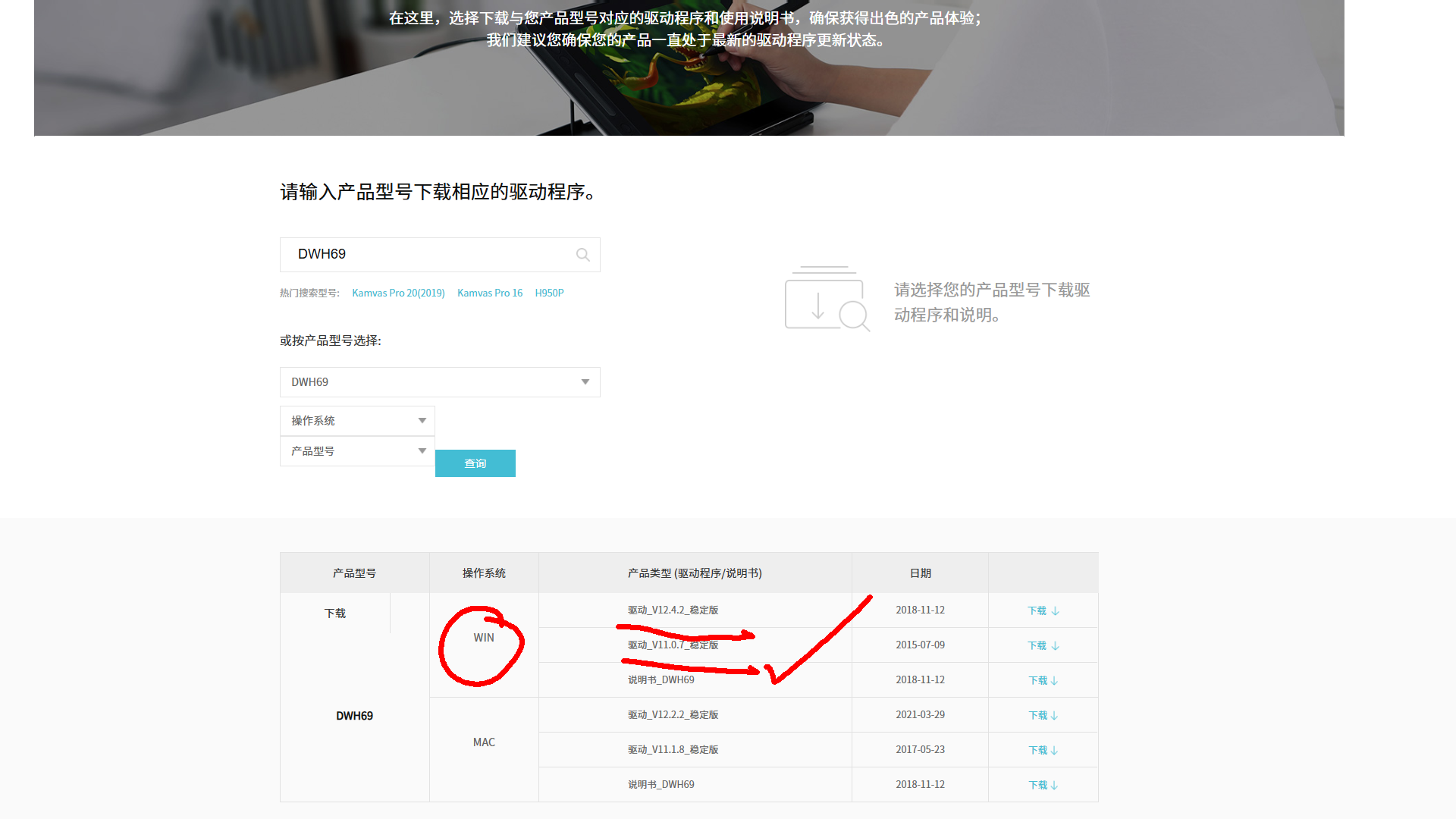The image size is (1456, 819).
Task: Expand the DWH69 product model dropdown
Action: coord(440,382)
